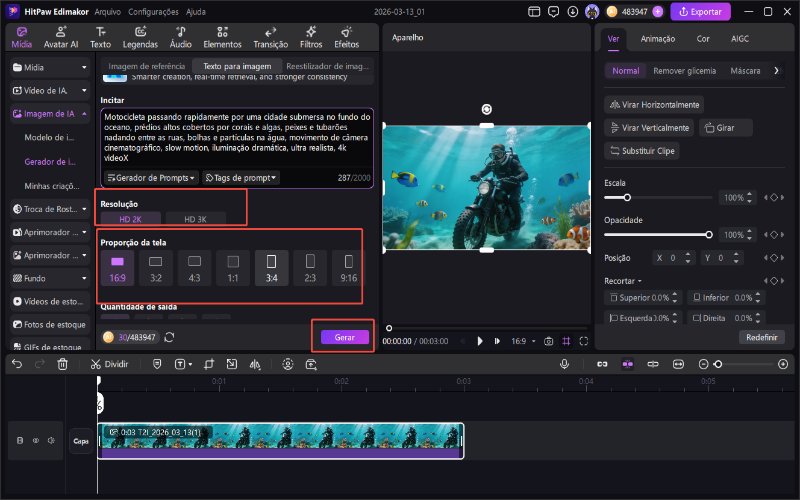
Task: Click the crop icon in timeline toolbar
Action: 209,364
